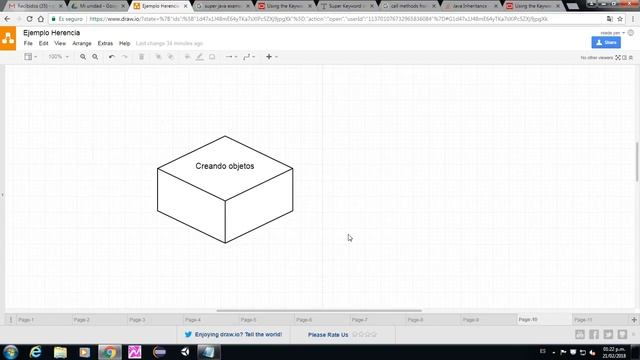
Task: Switch to the Java Inheritance browser tab
Action: (x=470, y=6)
